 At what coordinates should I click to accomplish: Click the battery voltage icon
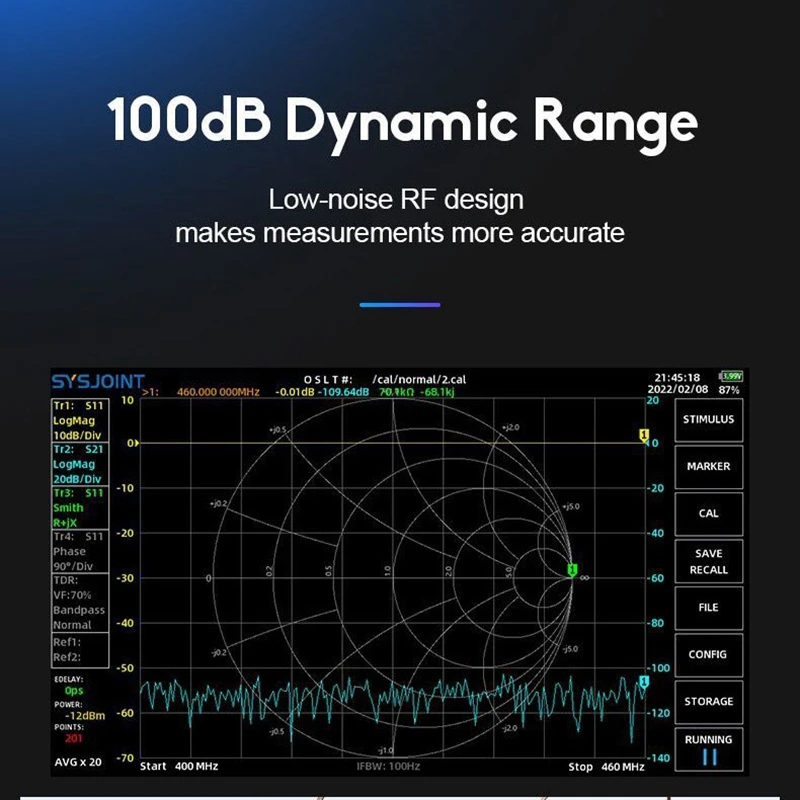coord(731,377)
